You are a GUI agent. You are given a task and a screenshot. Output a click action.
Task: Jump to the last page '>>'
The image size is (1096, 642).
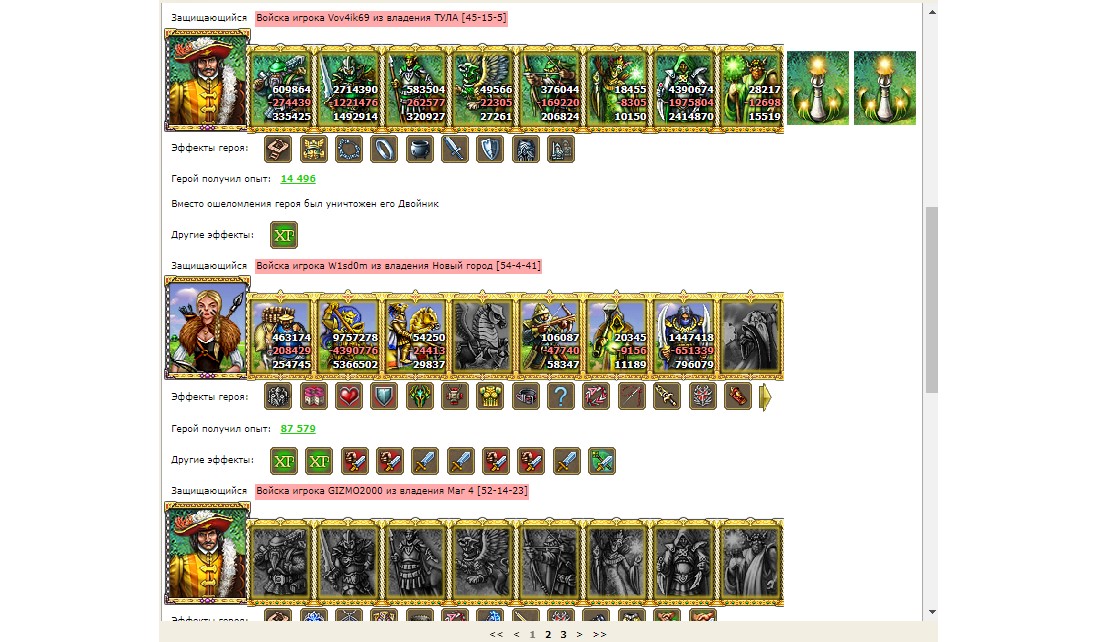pos(600,634)
